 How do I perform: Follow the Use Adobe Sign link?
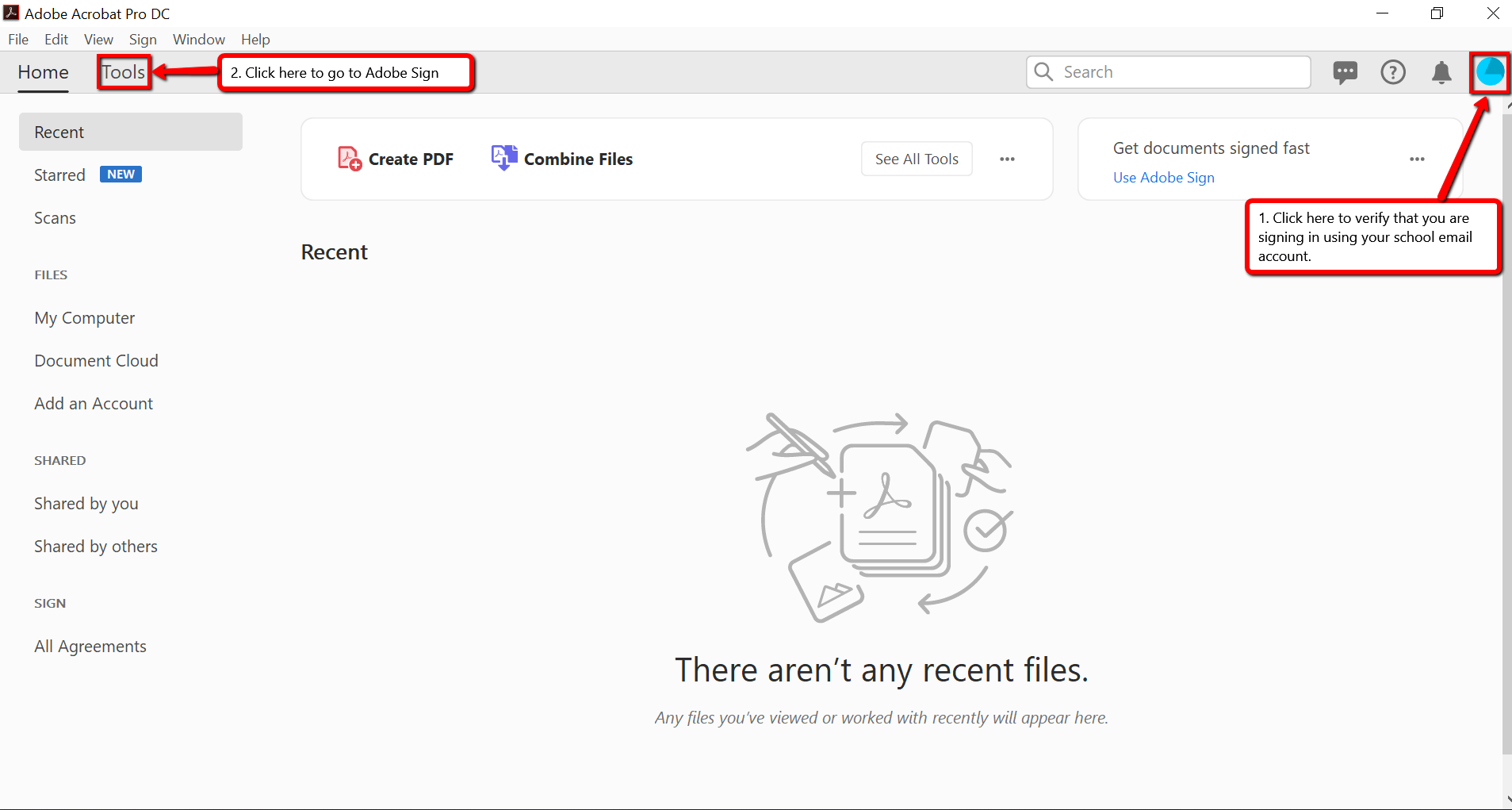pos(1163,178)
